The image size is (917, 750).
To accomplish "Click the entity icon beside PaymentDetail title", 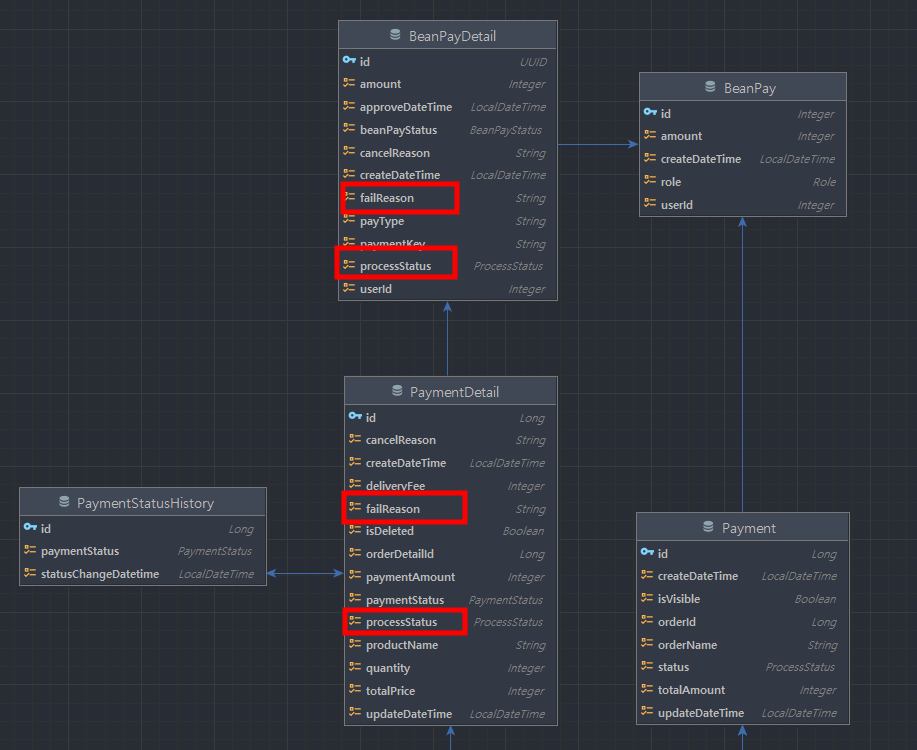I will [398, 392].
